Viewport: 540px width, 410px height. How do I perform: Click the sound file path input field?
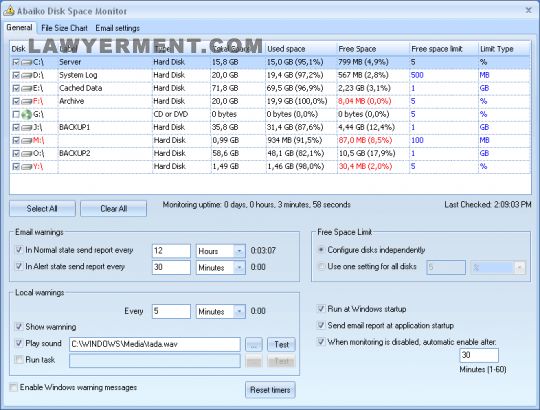click(155, 345)
